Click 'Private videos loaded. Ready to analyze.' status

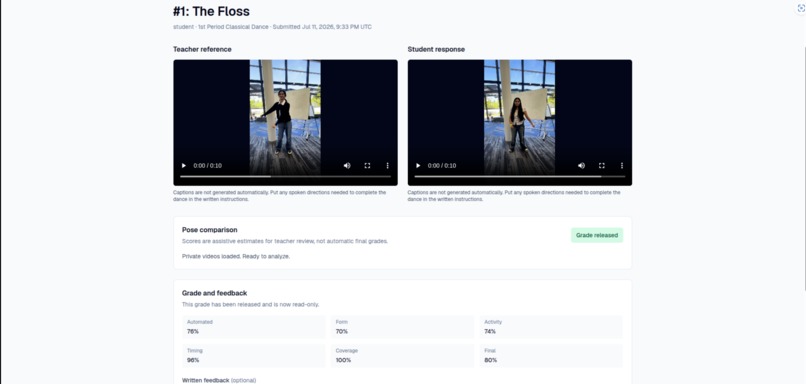click(x=236, y=256)
